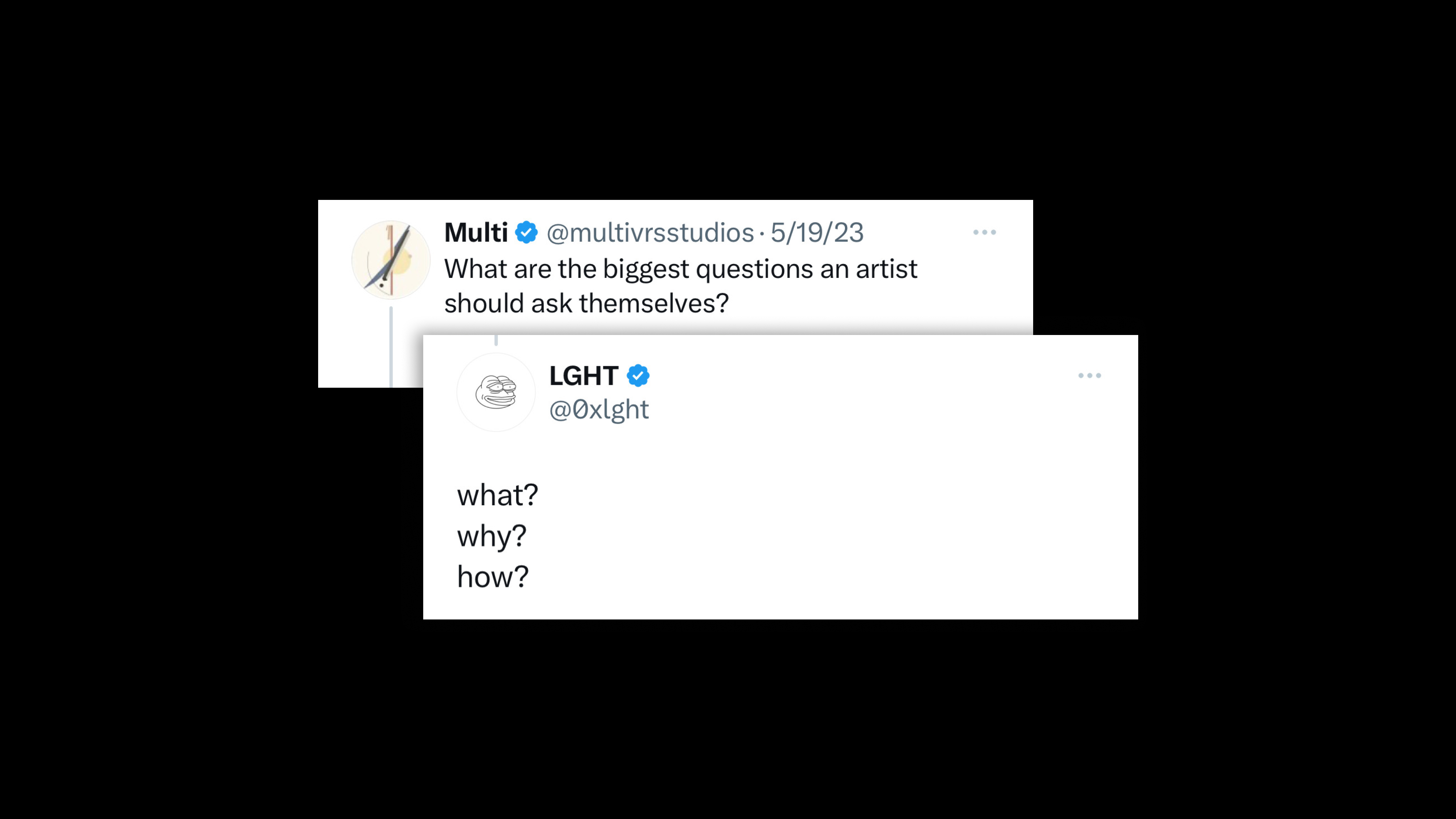Open LGHT's frog sketch profile picture
1456x819 pixels.
[496, 392]
